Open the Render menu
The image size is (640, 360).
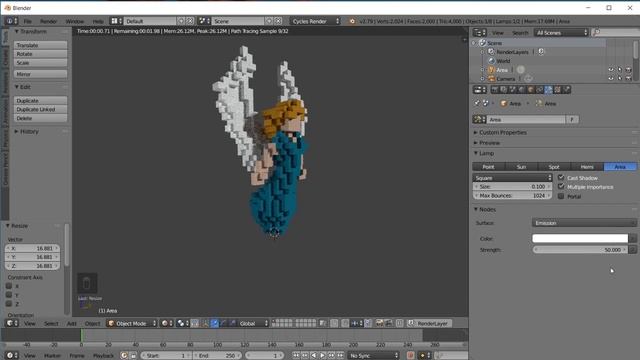pos(49,21)
